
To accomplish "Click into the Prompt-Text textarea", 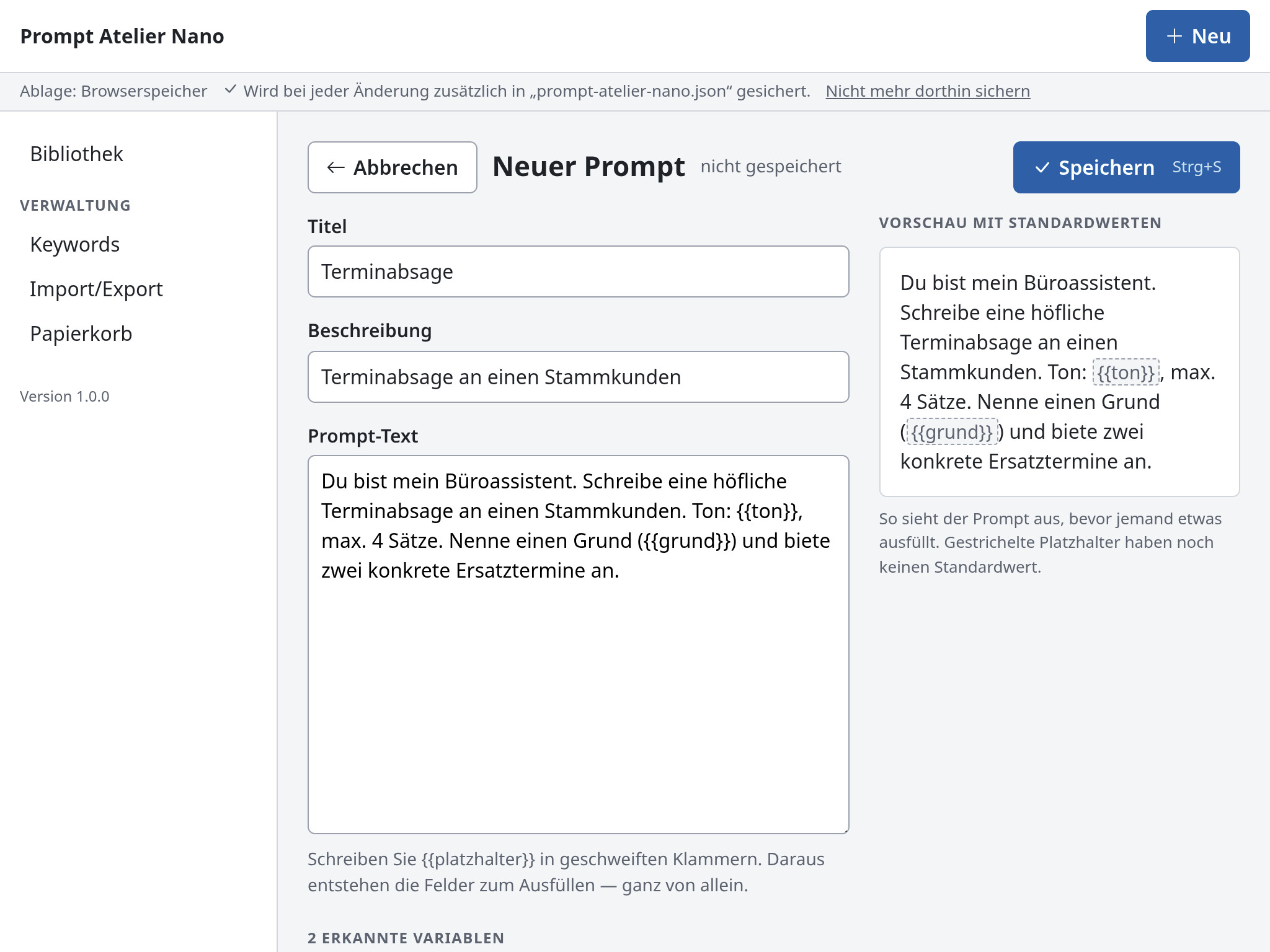I will click(578, 645).
